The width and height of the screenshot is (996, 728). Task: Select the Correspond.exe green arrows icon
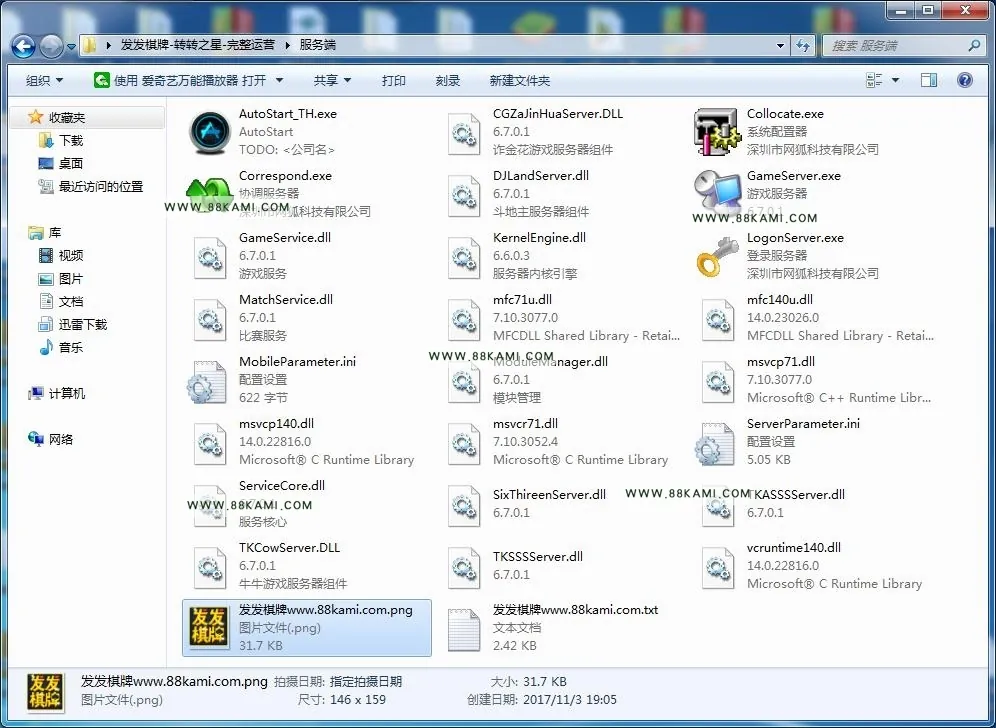pyautogui.click(x=208, y=191)
